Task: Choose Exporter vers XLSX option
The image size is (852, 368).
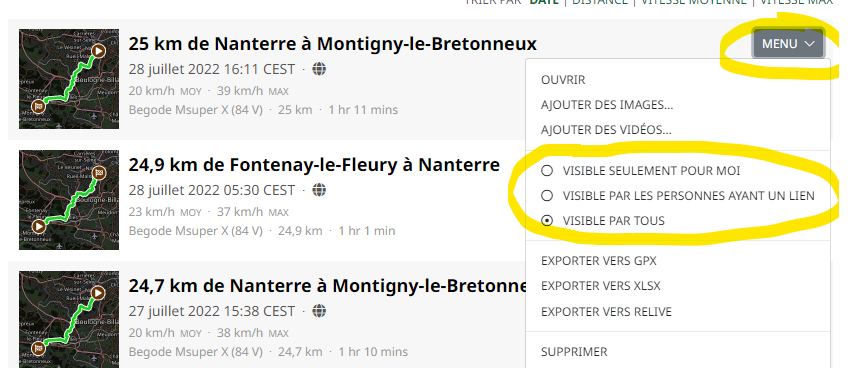Action: click(x=601, y=286)
